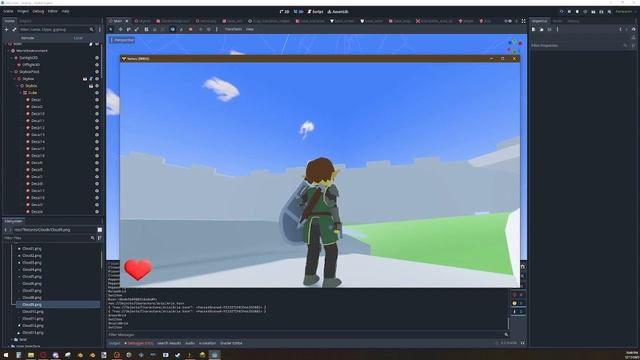Open the Perspective view menu
Screen dimensions: 640x360
click(x=122, y=40)
